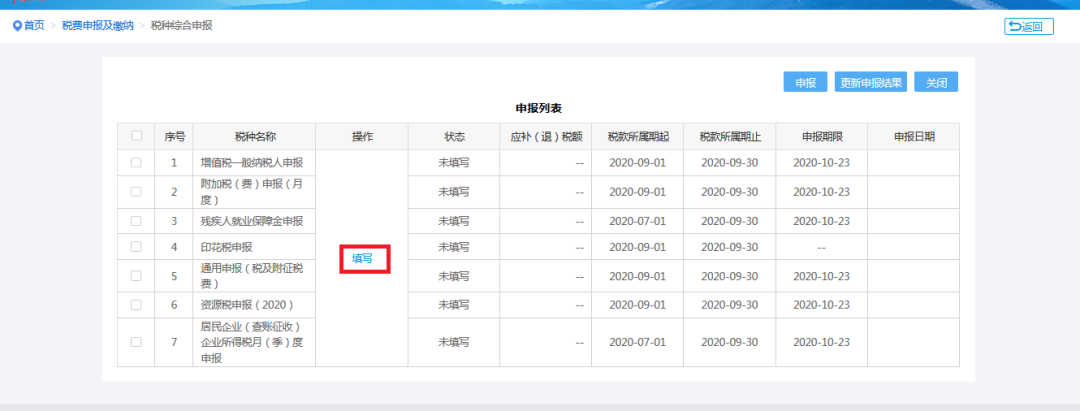
Task: Click the 首页 breadcrumb location icon
Action: coord(17,26)
